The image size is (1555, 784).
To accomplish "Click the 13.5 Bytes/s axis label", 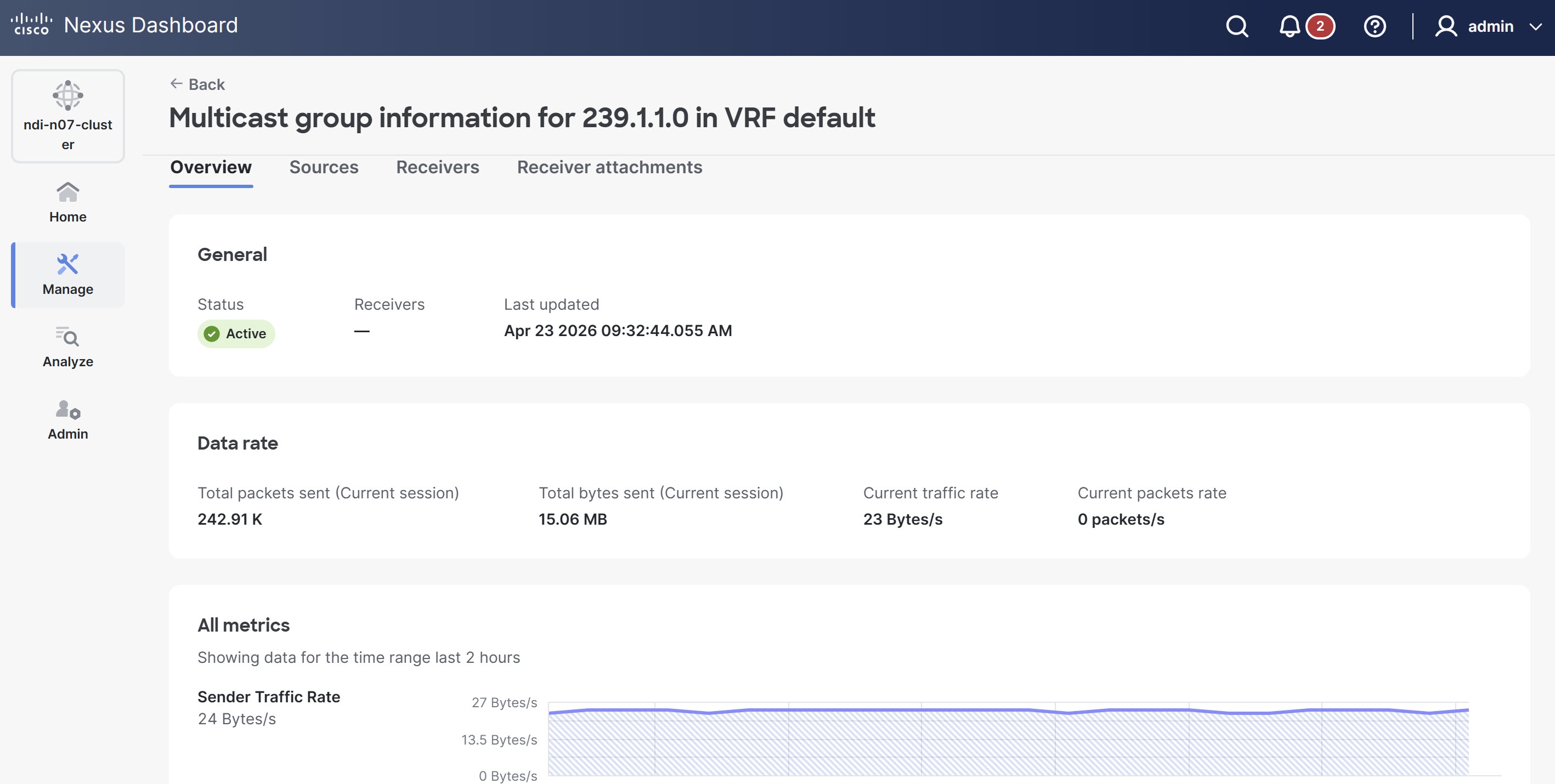I will point(499,740).
